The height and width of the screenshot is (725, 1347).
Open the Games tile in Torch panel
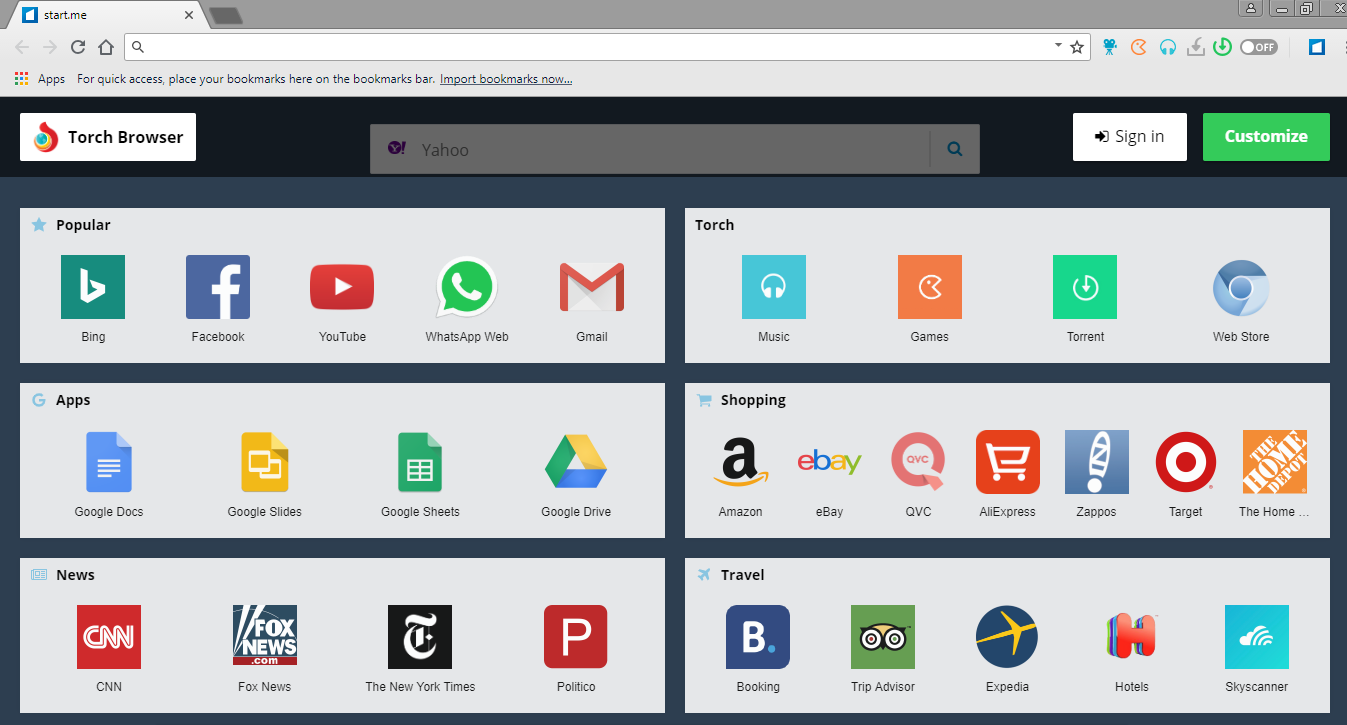pyautogui.click(x=930, y=299)
